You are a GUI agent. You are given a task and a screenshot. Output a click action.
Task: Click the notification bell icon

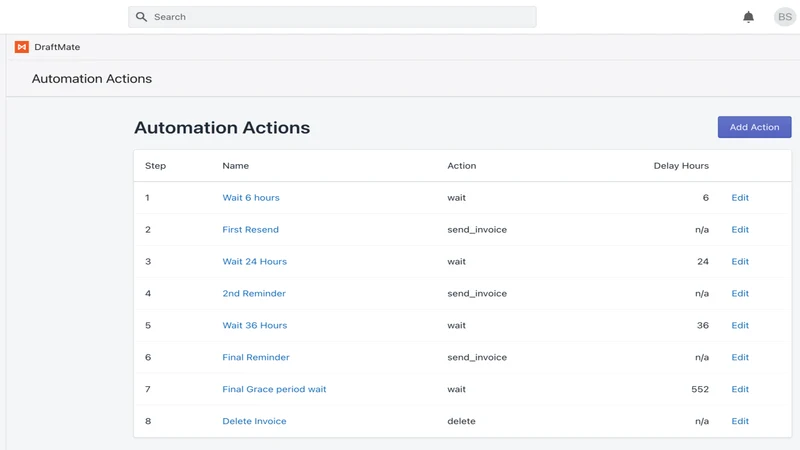[x=748, y=17]
